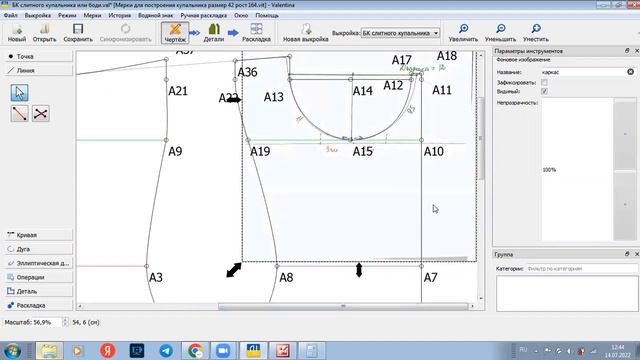Image resolution: width=640 pixels, height=360 pixels.
Task: Select the point at line intersection tool
Action: pos(40,113)
